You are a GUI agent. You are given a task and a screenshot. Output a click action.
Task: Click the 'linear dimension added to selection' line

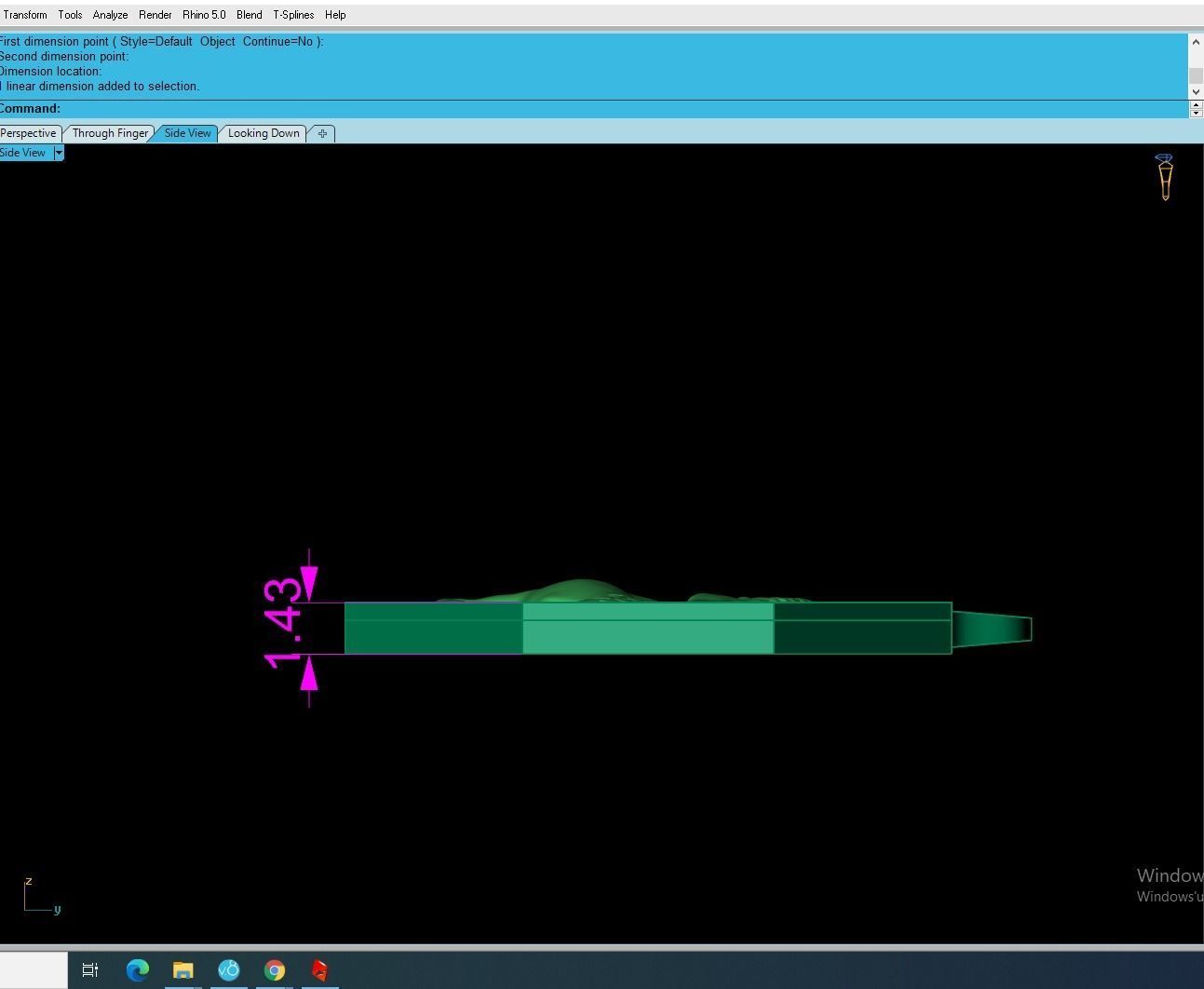coord(100,87)
